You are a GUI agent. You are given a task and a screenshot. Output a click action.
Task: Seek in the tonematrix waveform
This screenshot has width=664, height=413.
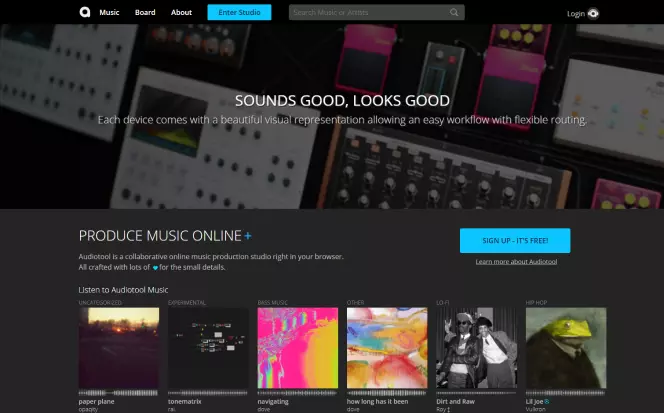[208, 393]
